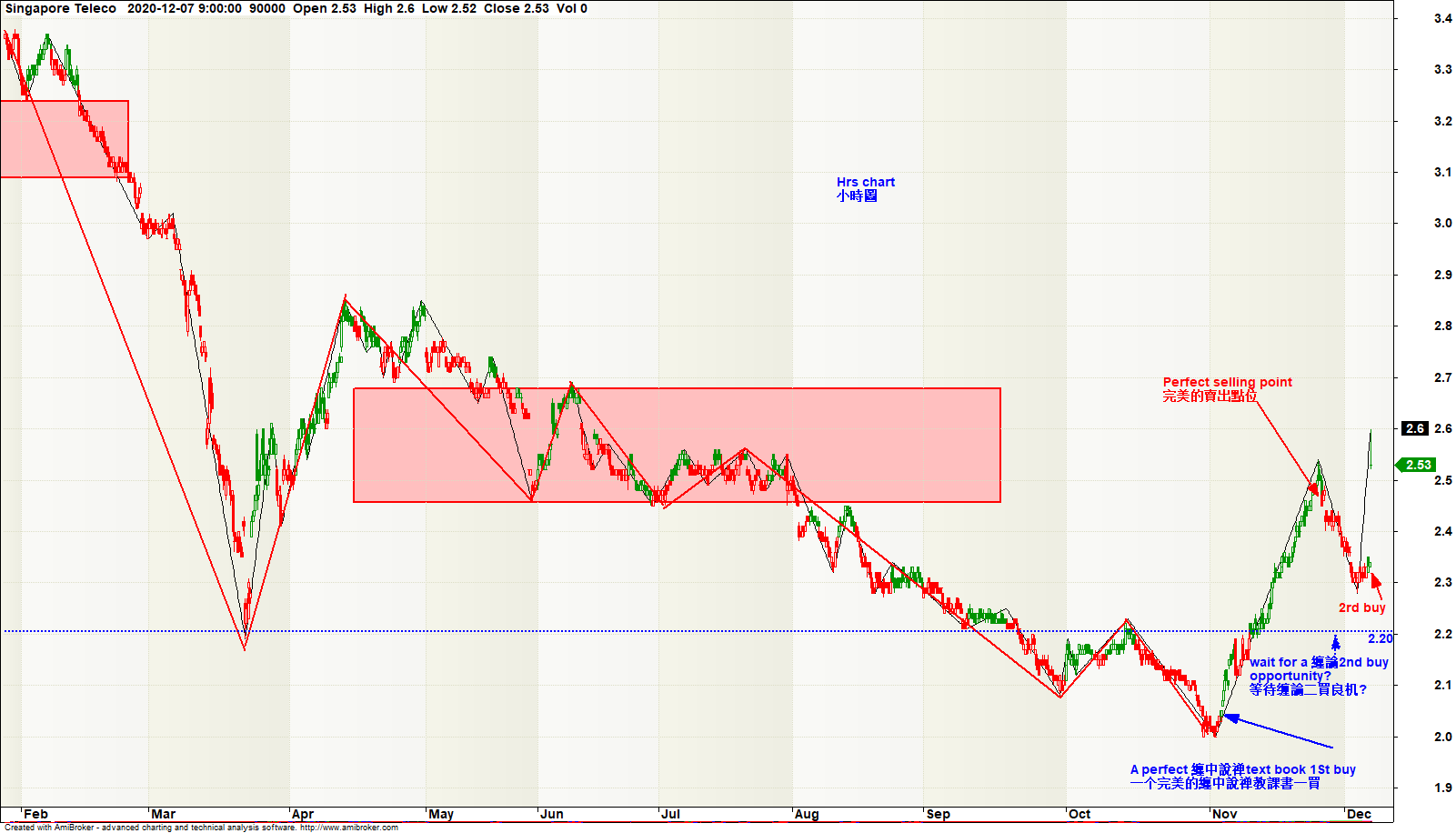Screen dimensions: 1456x833
Task: Click the Open 2.53 header value
Action: click(325, 8)
